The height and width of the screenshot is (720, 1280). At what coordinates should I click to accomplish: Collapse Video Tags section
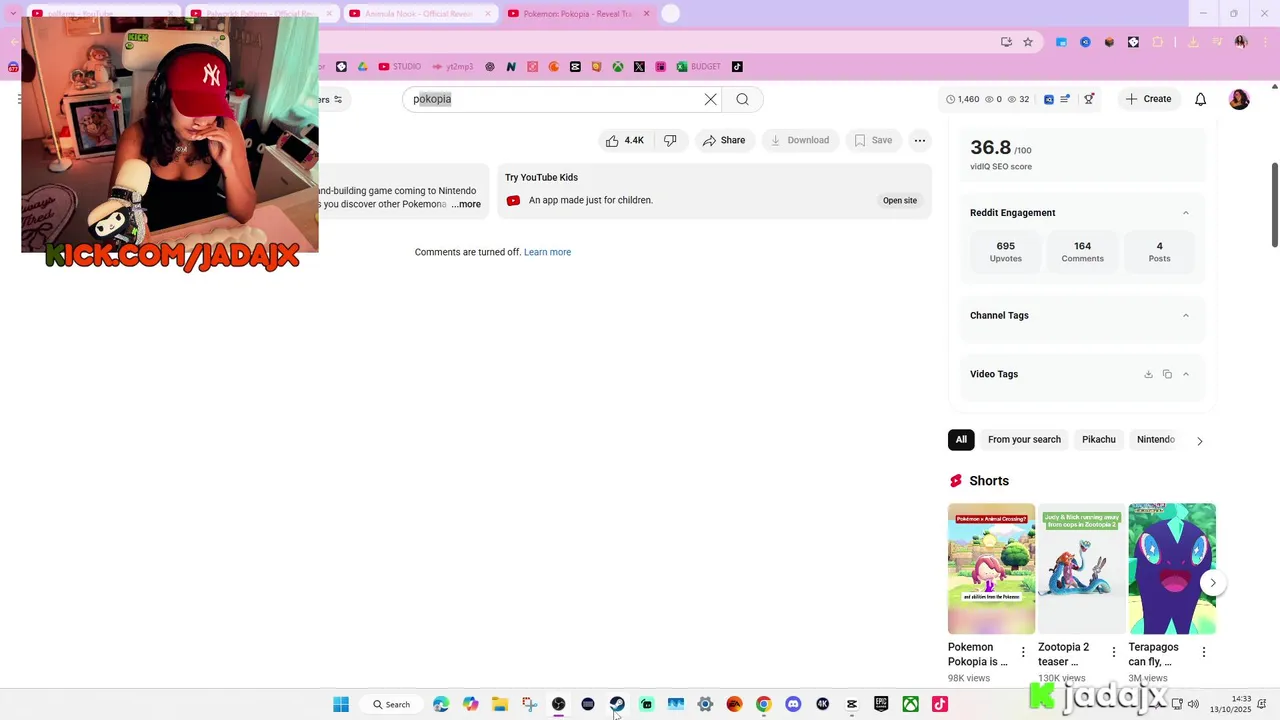(1186, 374)
